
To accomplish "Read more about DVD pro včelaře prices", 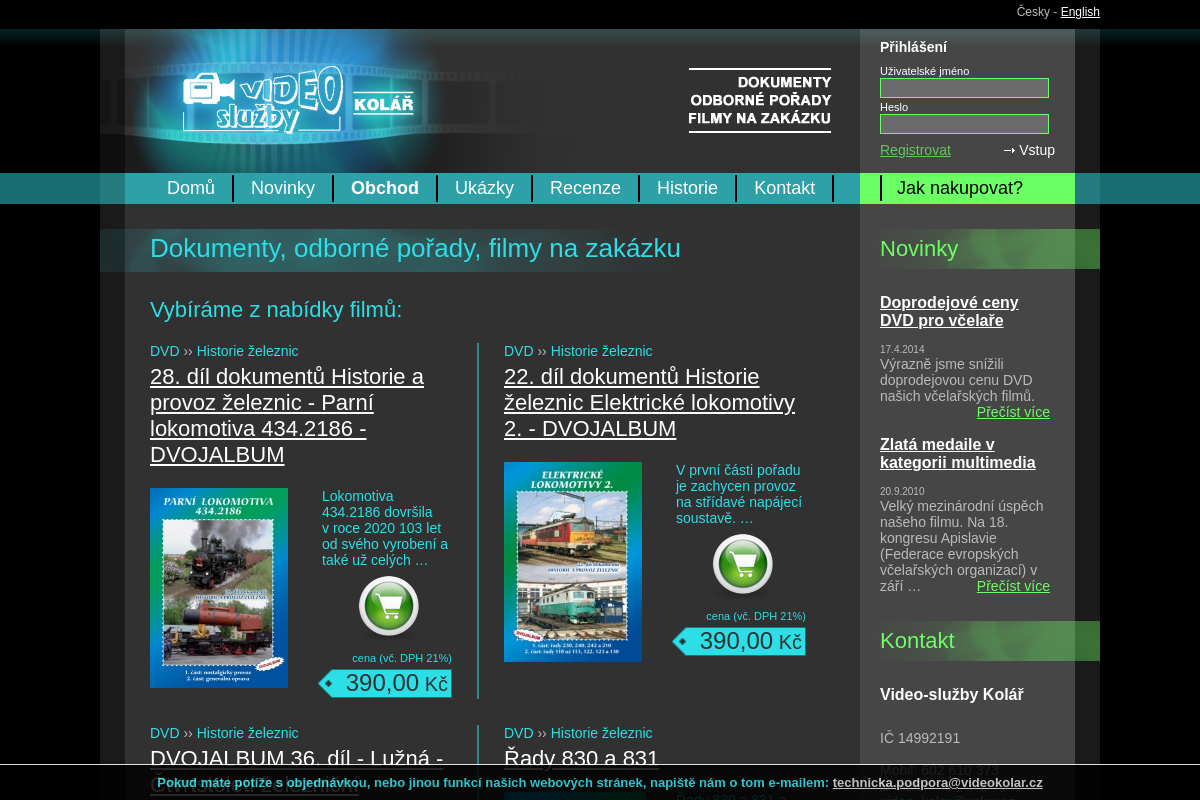I will pos(1013,412).
